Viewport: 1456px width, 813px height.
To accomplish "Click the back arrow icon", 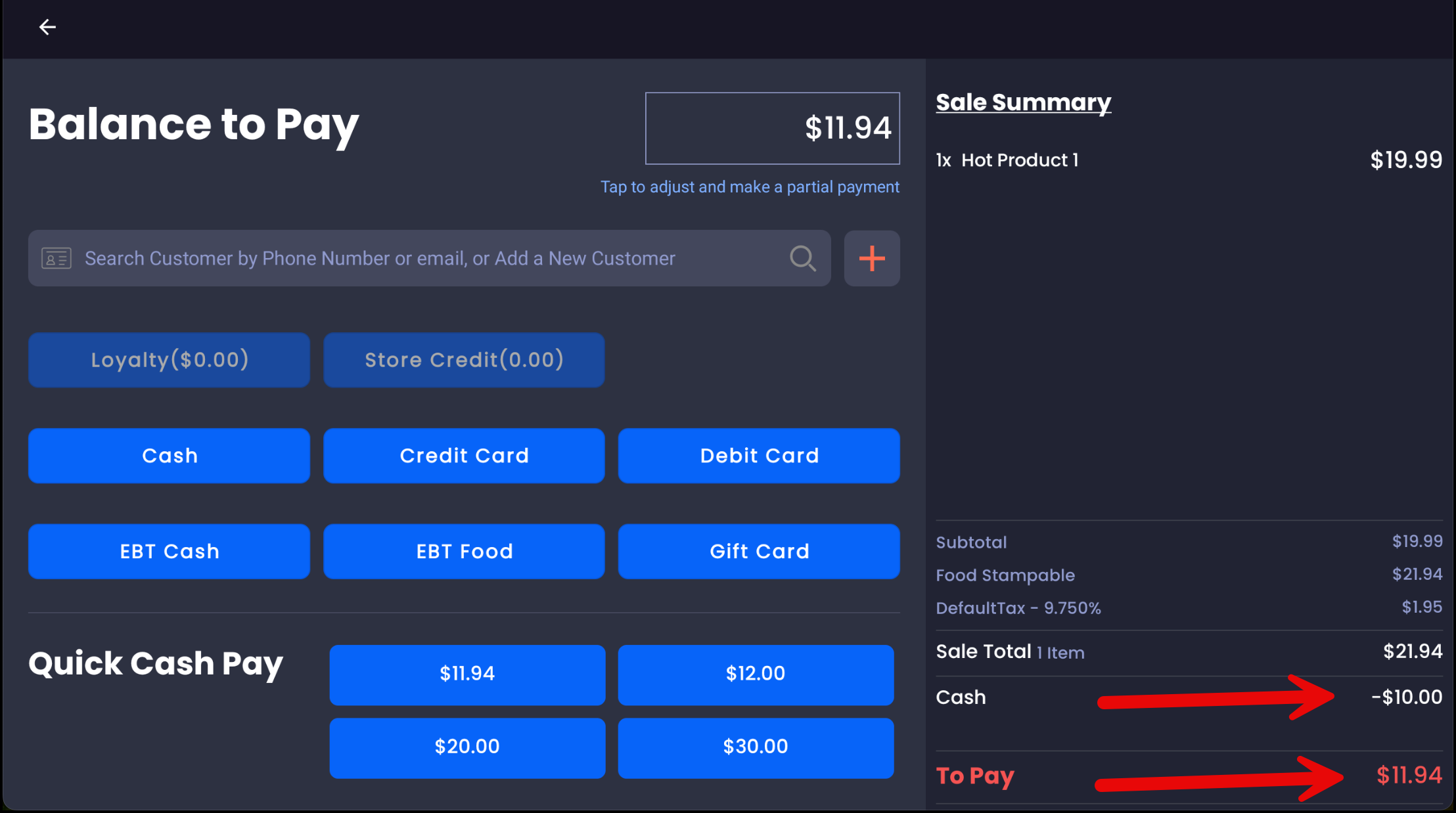I will click(47, 27).
